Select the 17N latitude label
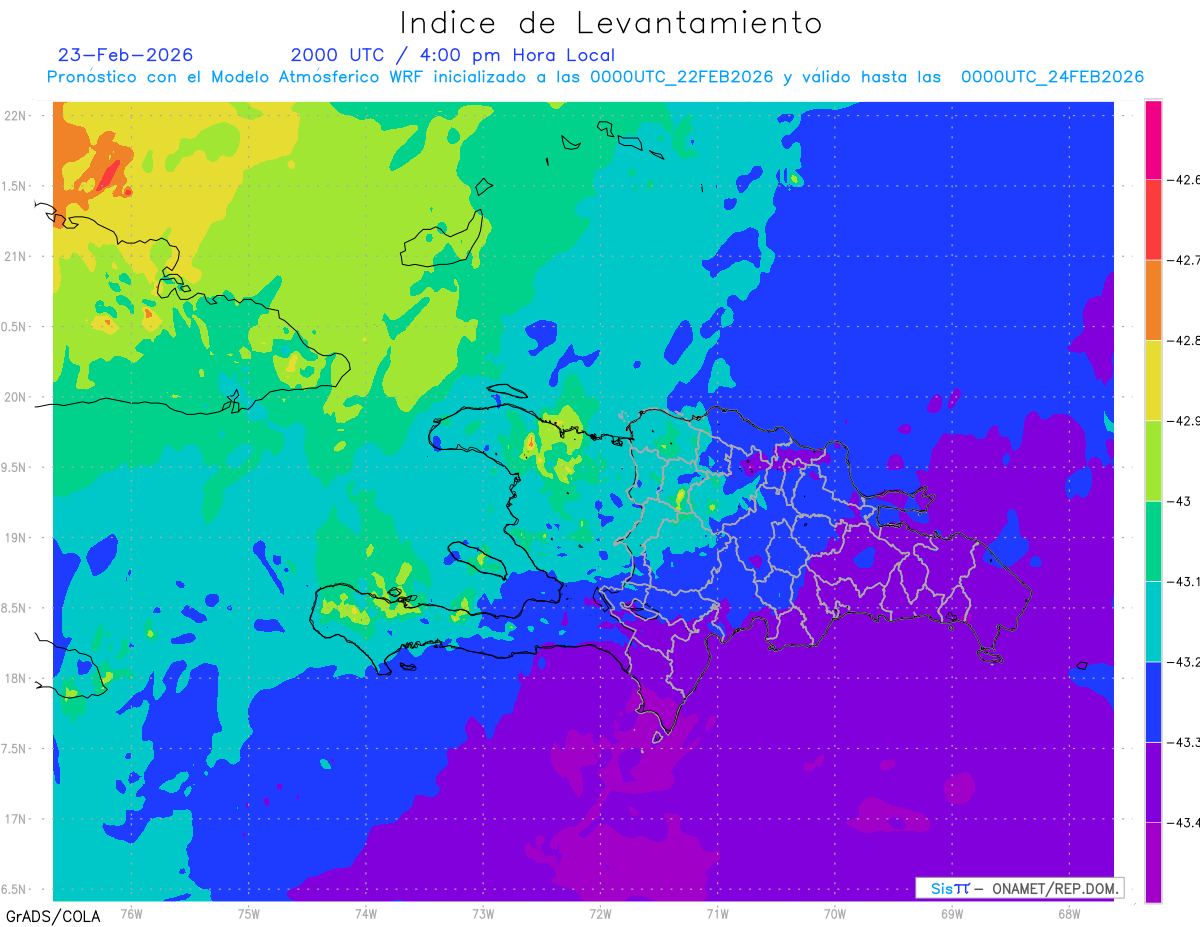The width and height of the screenshot is (1200, 927). tap(15, 819)
